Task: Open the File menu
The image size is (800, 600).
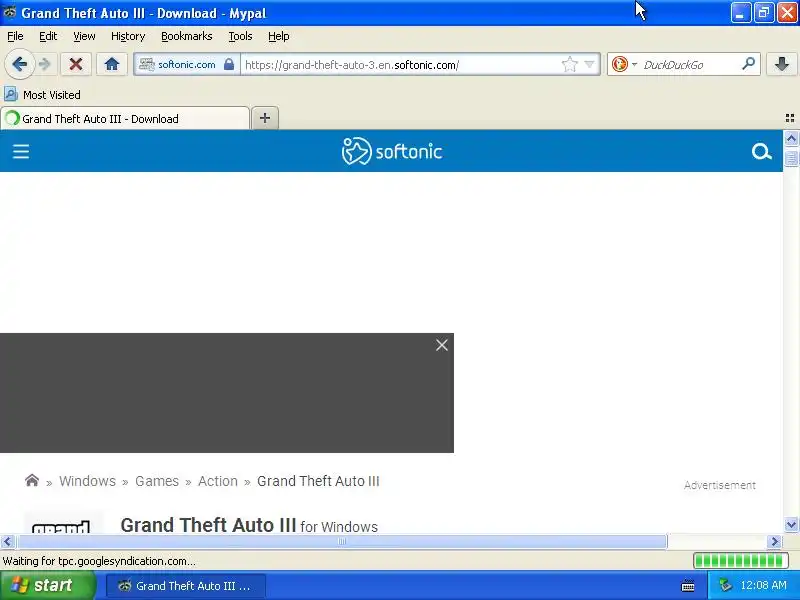Action: 15,36
